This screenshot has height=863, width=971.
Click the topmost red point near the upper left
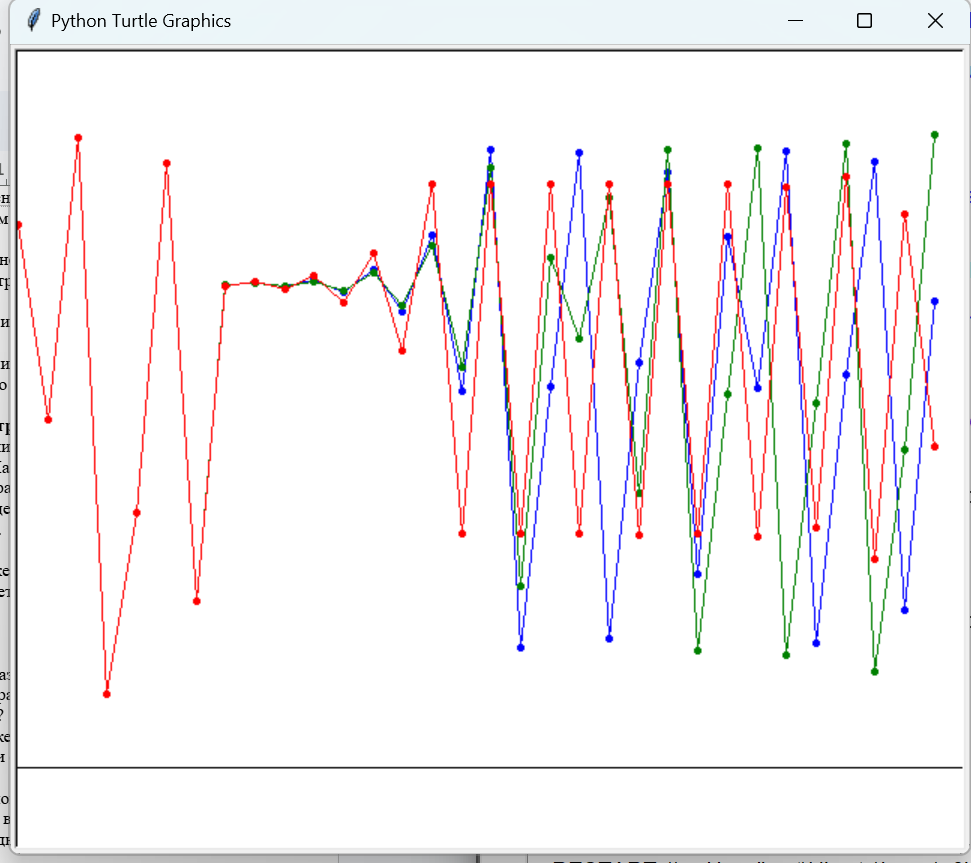tap(78, 138)
